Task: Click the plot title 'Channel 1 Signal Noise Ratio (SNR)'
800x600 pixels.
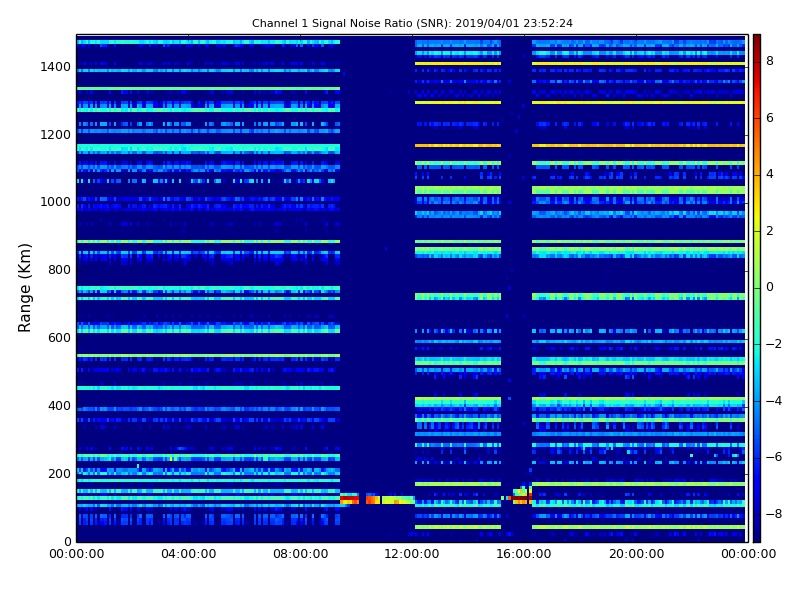Action: click(x=351, y=23)
